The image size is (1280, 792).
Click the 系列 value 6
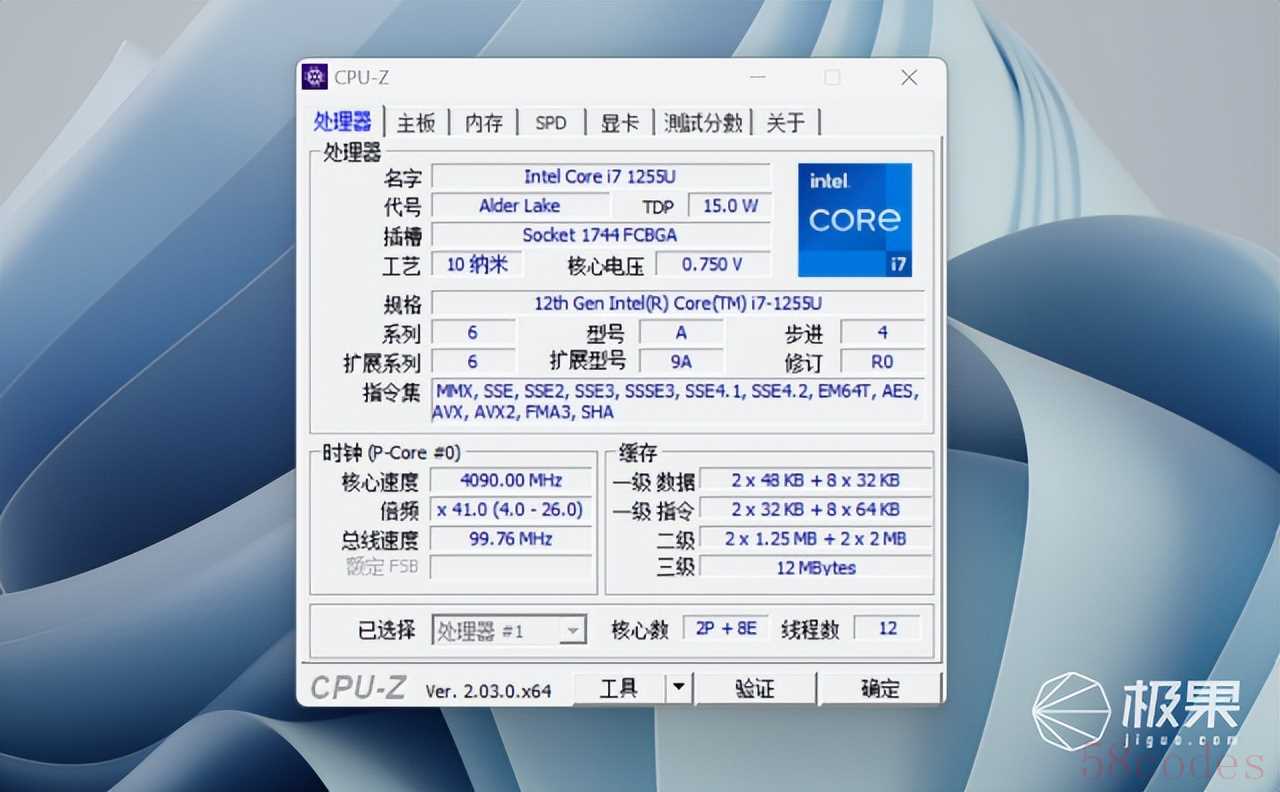[473, 332]
